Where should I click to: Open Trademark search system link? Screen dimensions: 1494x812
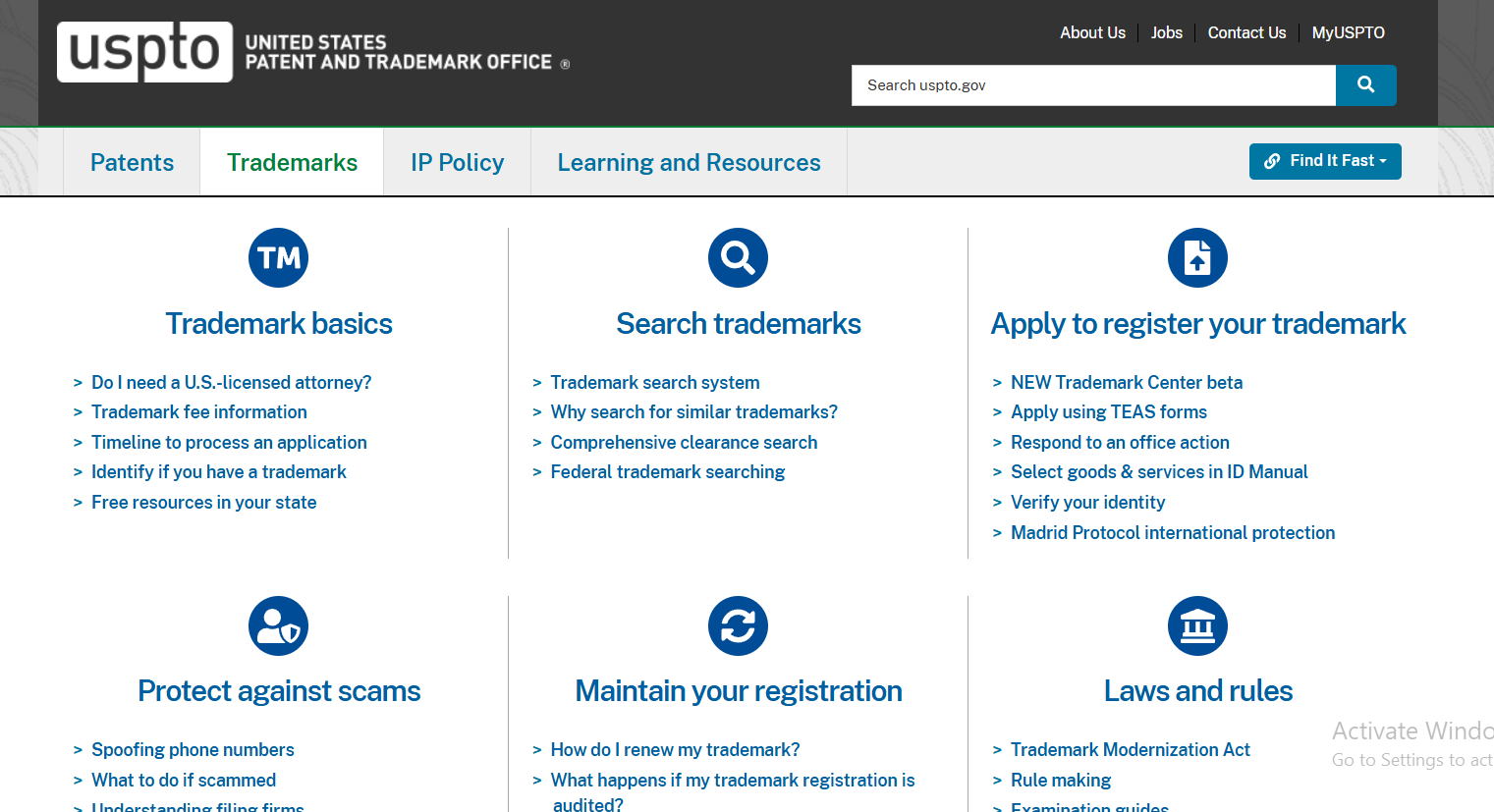[655, 383]
